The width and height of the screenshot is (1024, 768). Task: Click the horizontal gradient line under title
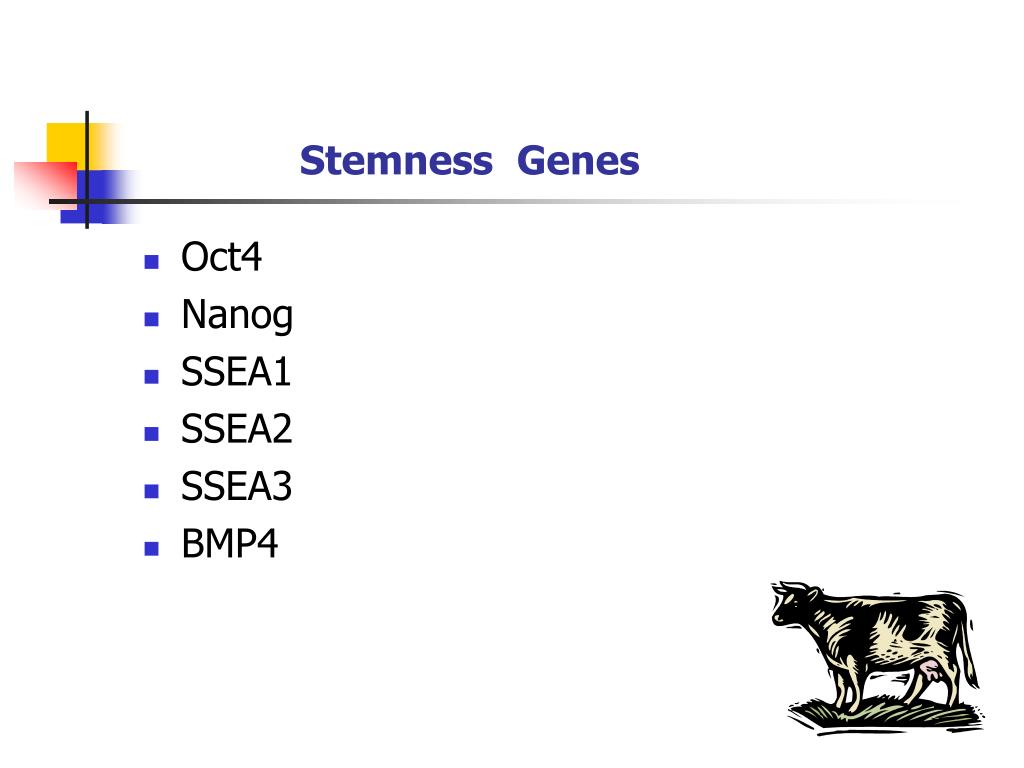[496, 201]
